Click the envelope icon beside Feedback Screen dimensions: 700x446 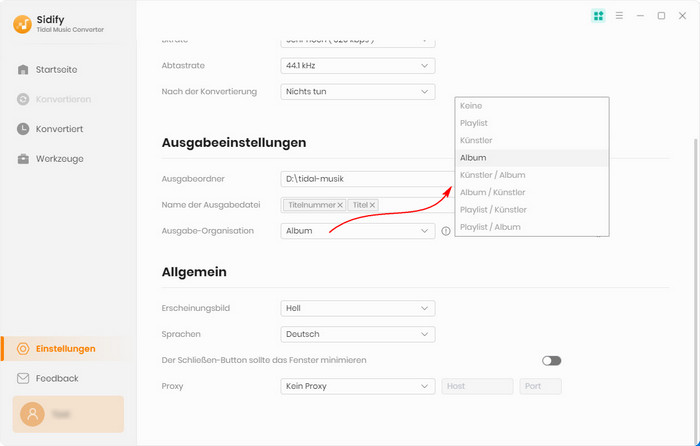23,379
